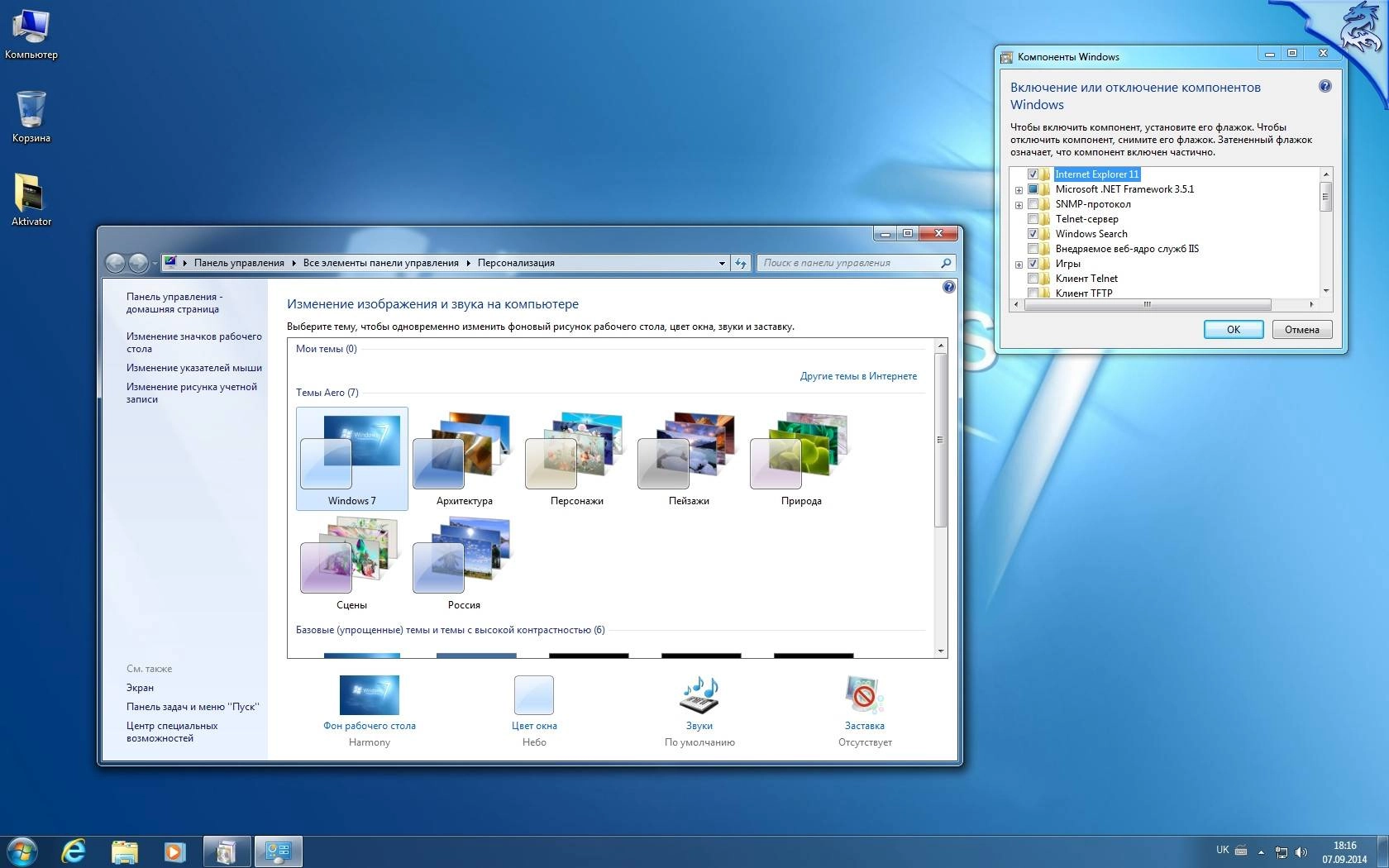Click Персонализация breadcrumb segment
1389x868 pixels.
(x=516, y=263)
